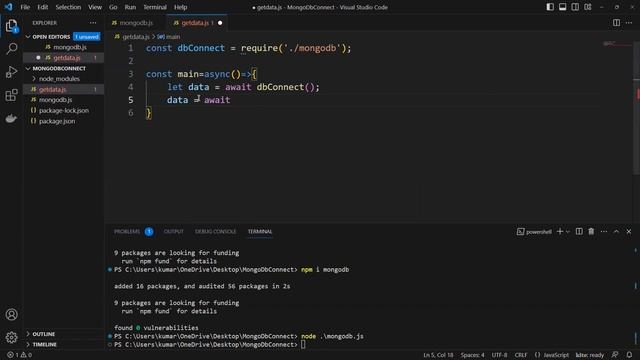Close the terminal panel
This screenshot has width=640, height=360.
(629, 231)
